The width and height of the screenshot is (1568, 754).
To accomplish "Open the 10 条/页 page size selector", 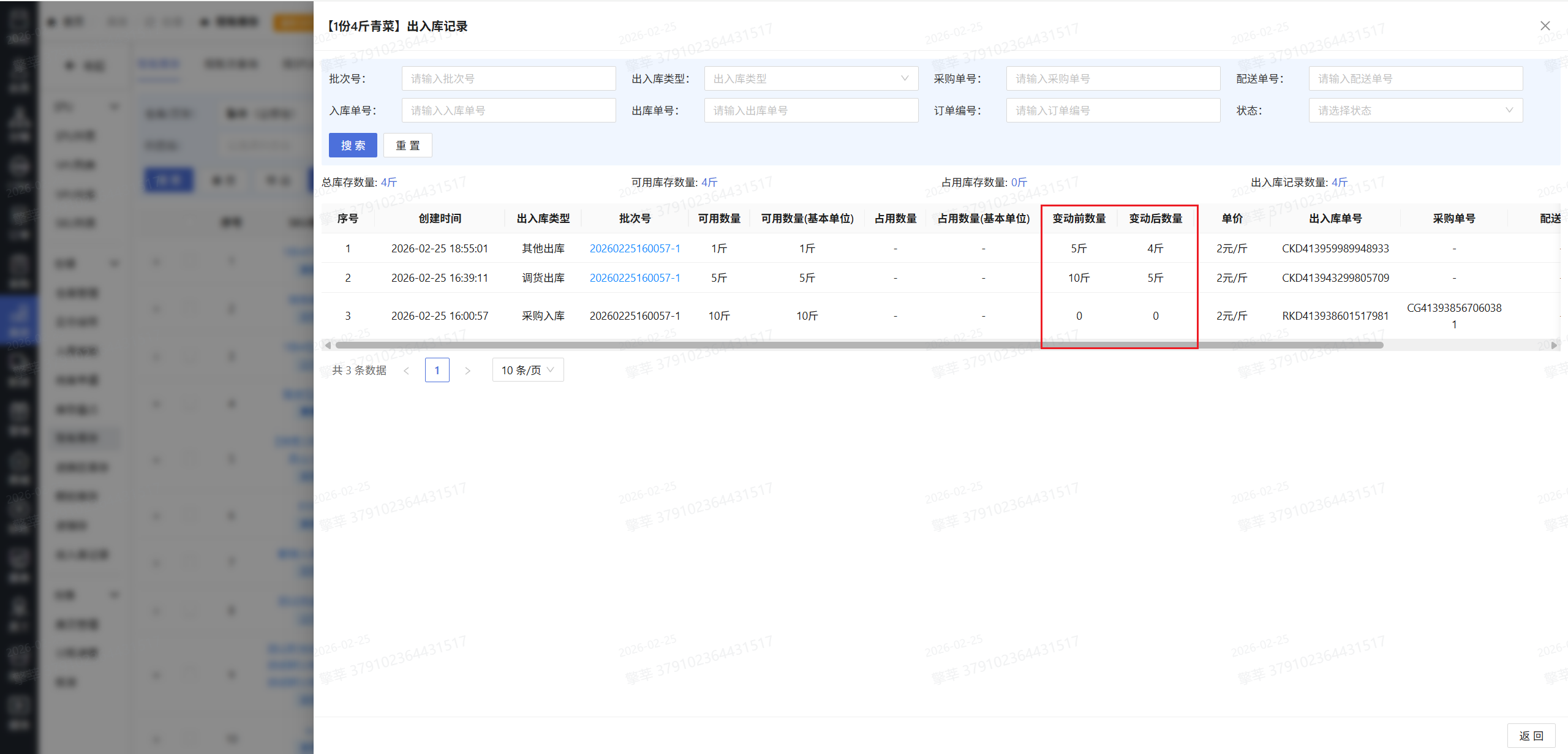I will pyautogui.click(x=527, y=370).
